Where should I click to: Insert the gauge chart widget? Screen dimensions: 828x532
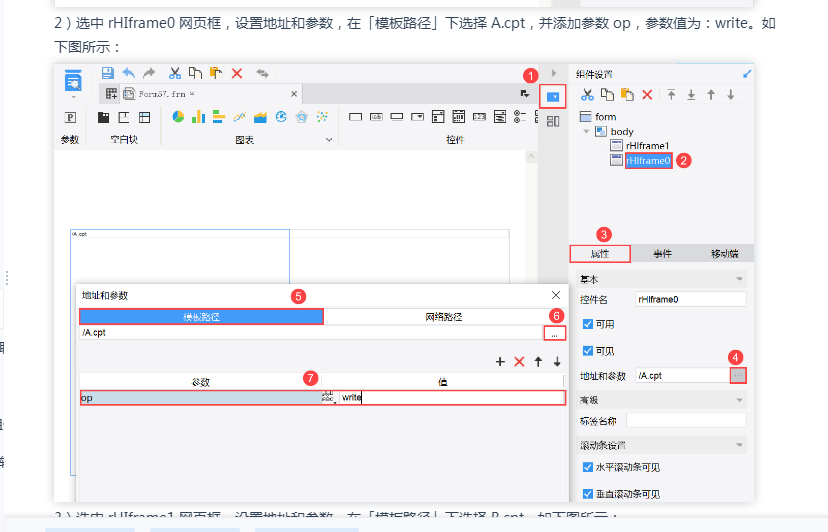click(281, 117)
